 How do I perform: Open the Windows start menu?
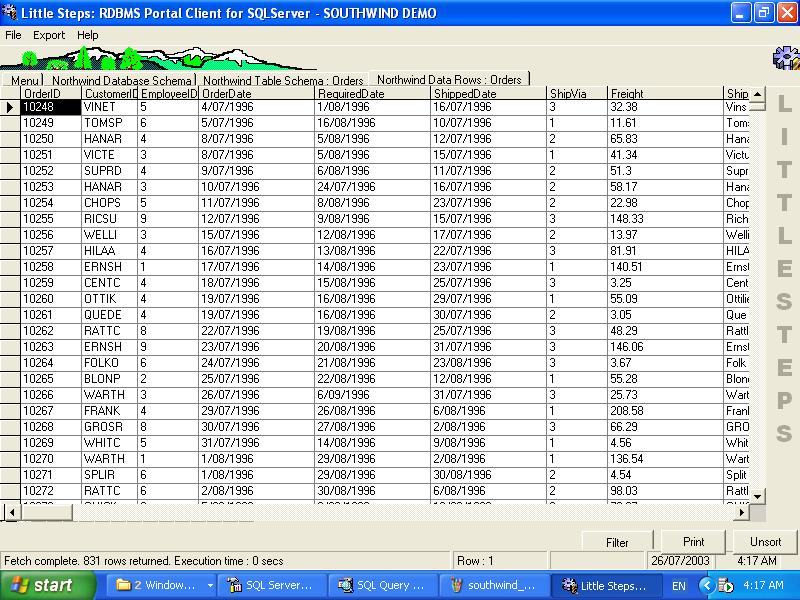point(47,585)
